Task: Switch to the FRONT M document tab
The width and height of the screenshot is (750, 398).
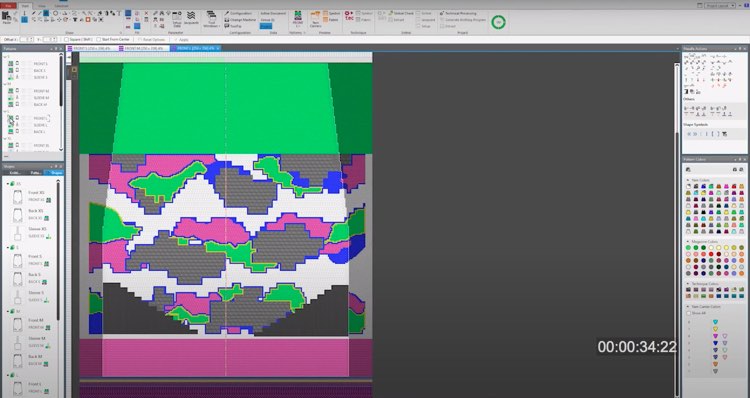Action: pos(143,48)
